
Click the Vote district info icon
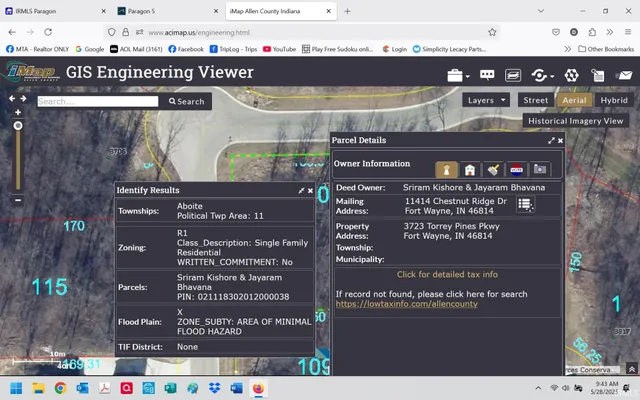[516, 170]
